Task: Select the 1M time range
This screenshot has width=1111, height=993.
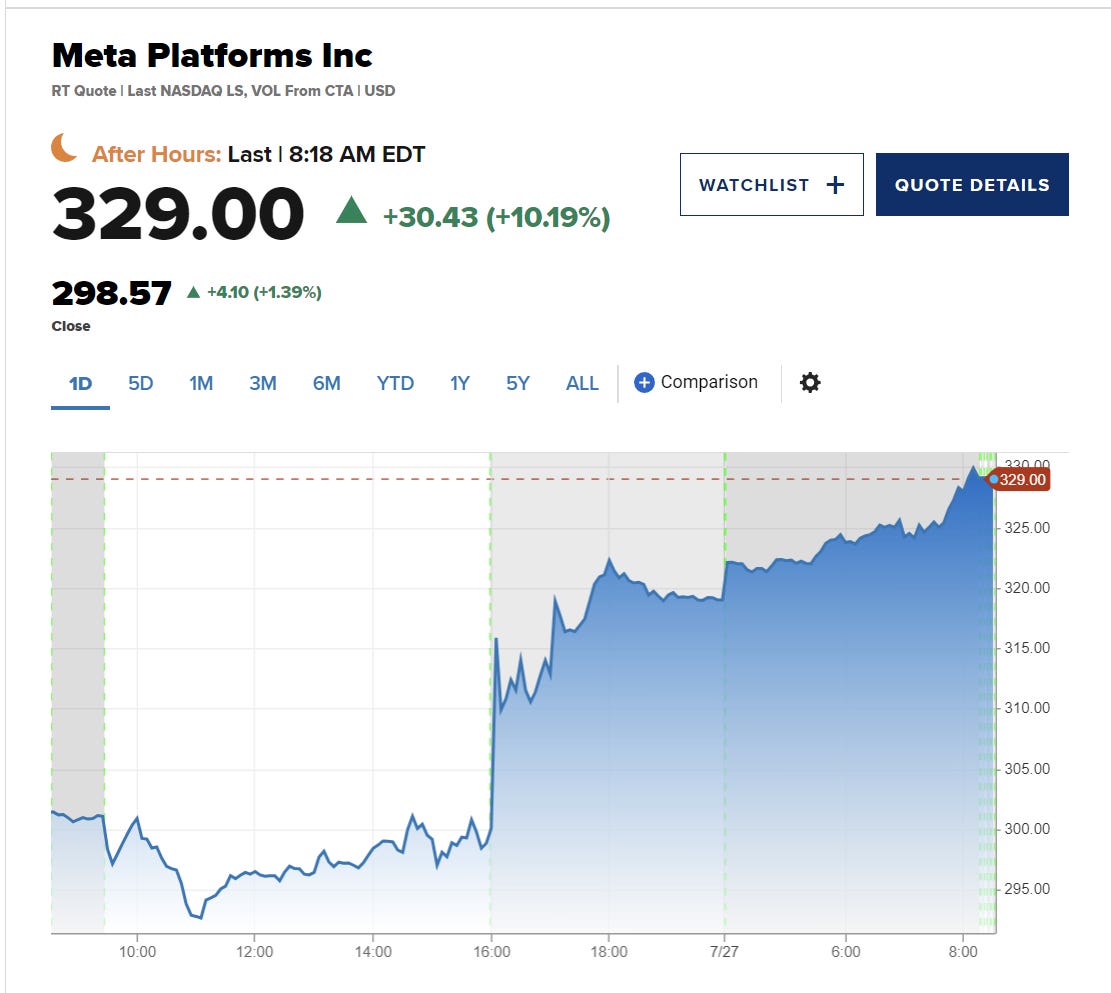Action: click(201, 383)
